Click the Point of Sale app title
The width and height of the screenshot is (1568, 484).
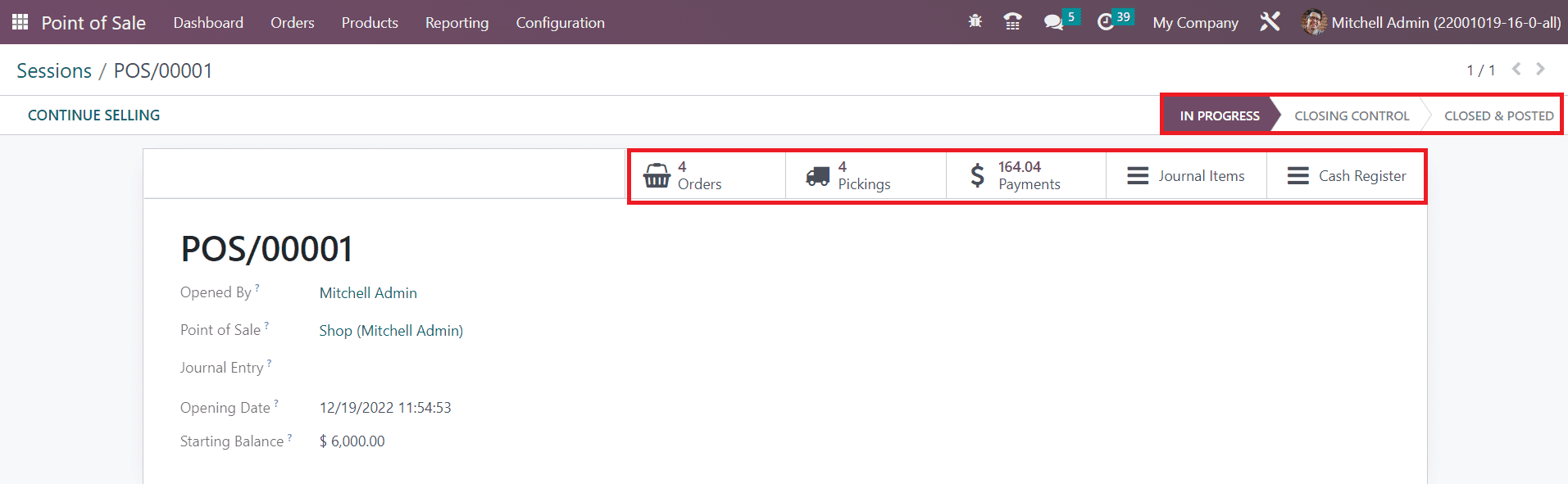point(93,23)
